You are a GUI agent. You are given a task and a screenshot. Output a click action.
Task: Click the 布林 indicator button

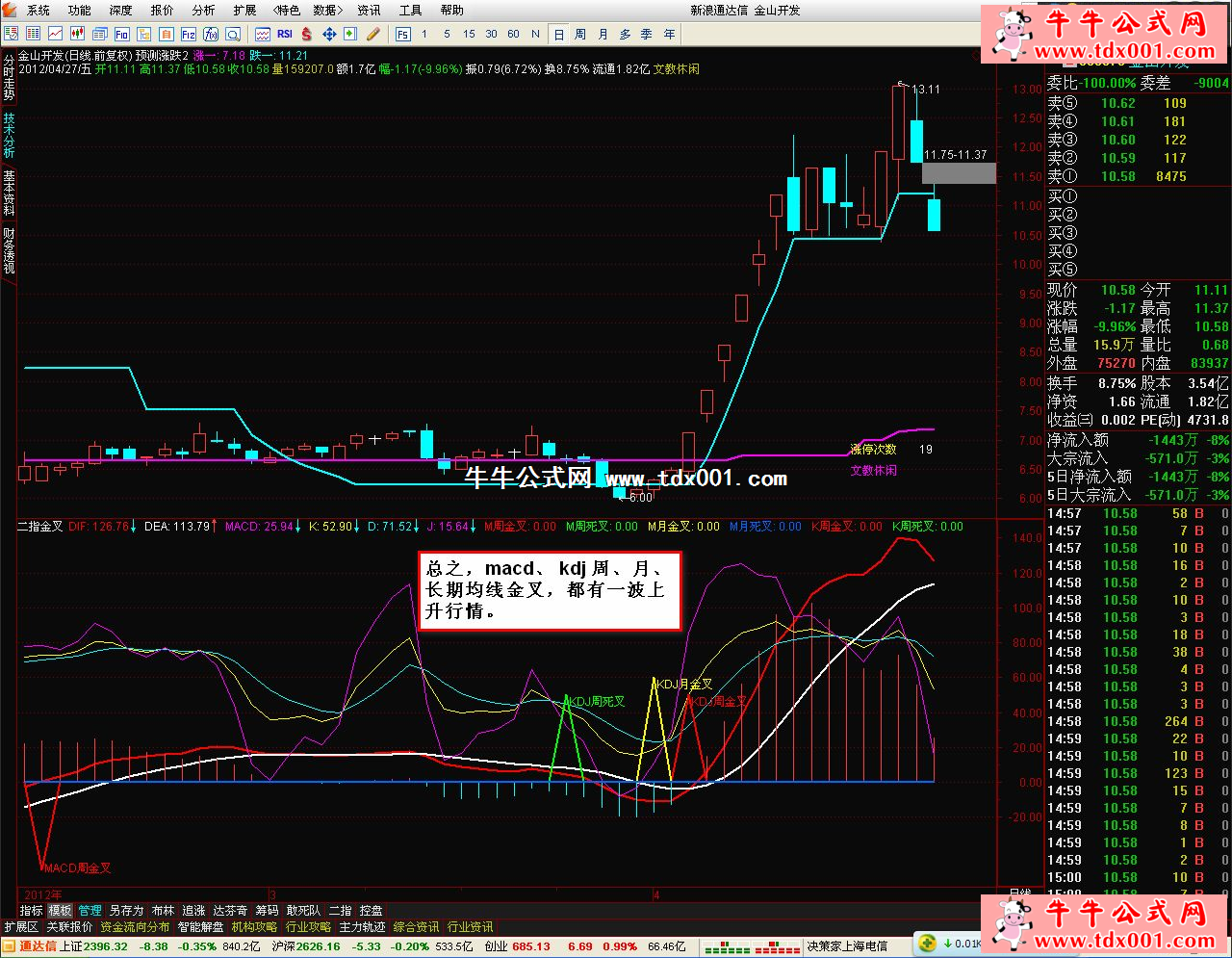(164, 910)
